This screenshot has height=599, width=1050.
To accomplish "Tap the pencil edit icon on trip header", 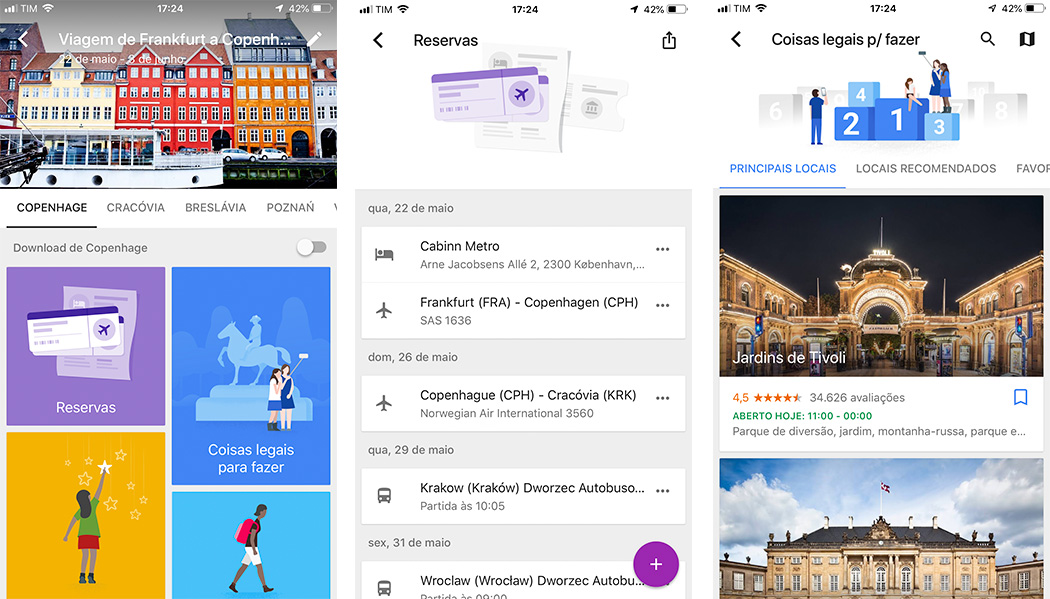I will (314, 39).
